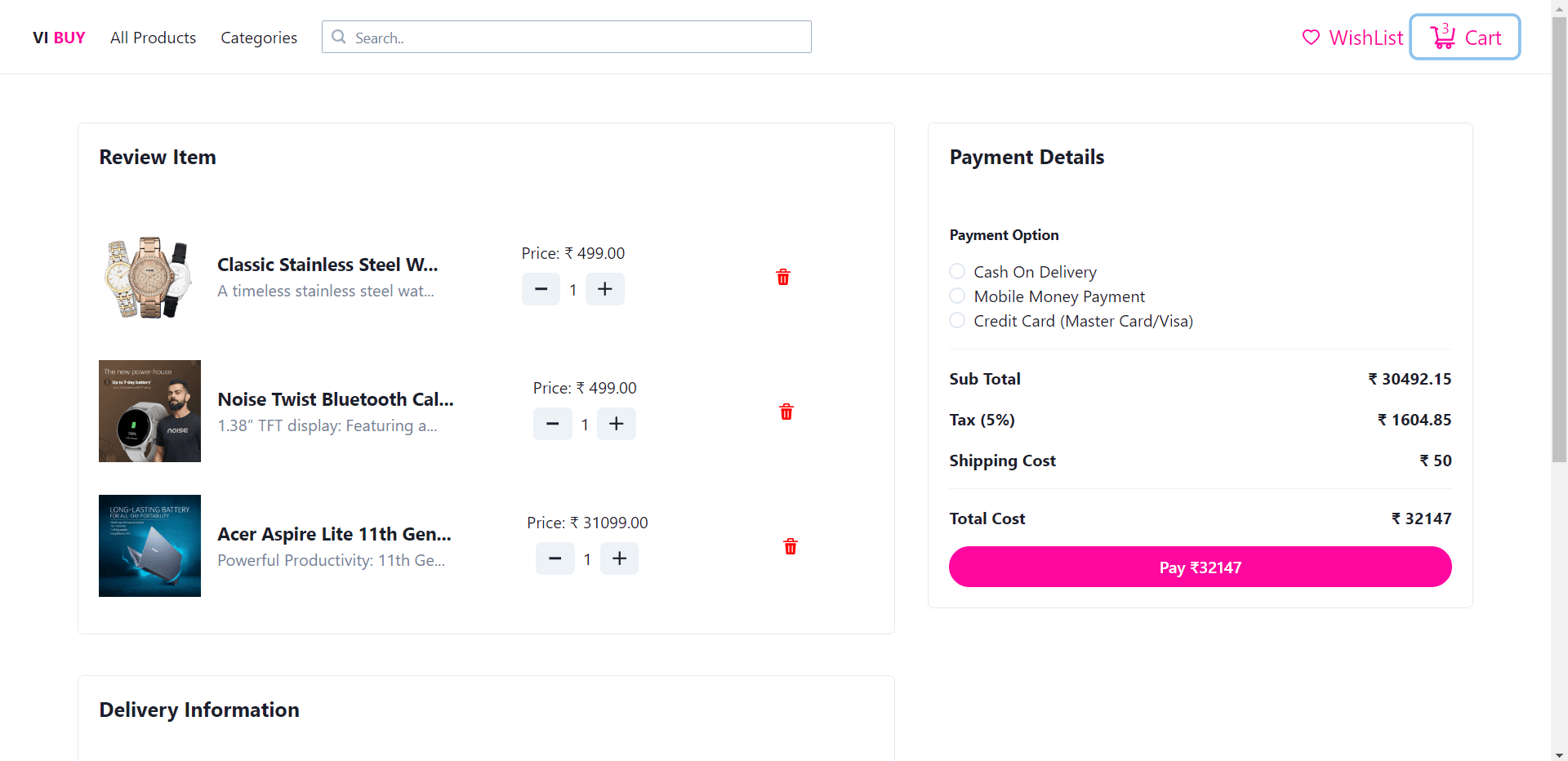The width and height of the screenshot is (1568, 761).
Task: Increase quantity of Noise Twist Bluetooth watch
Action: pos(617,424)
